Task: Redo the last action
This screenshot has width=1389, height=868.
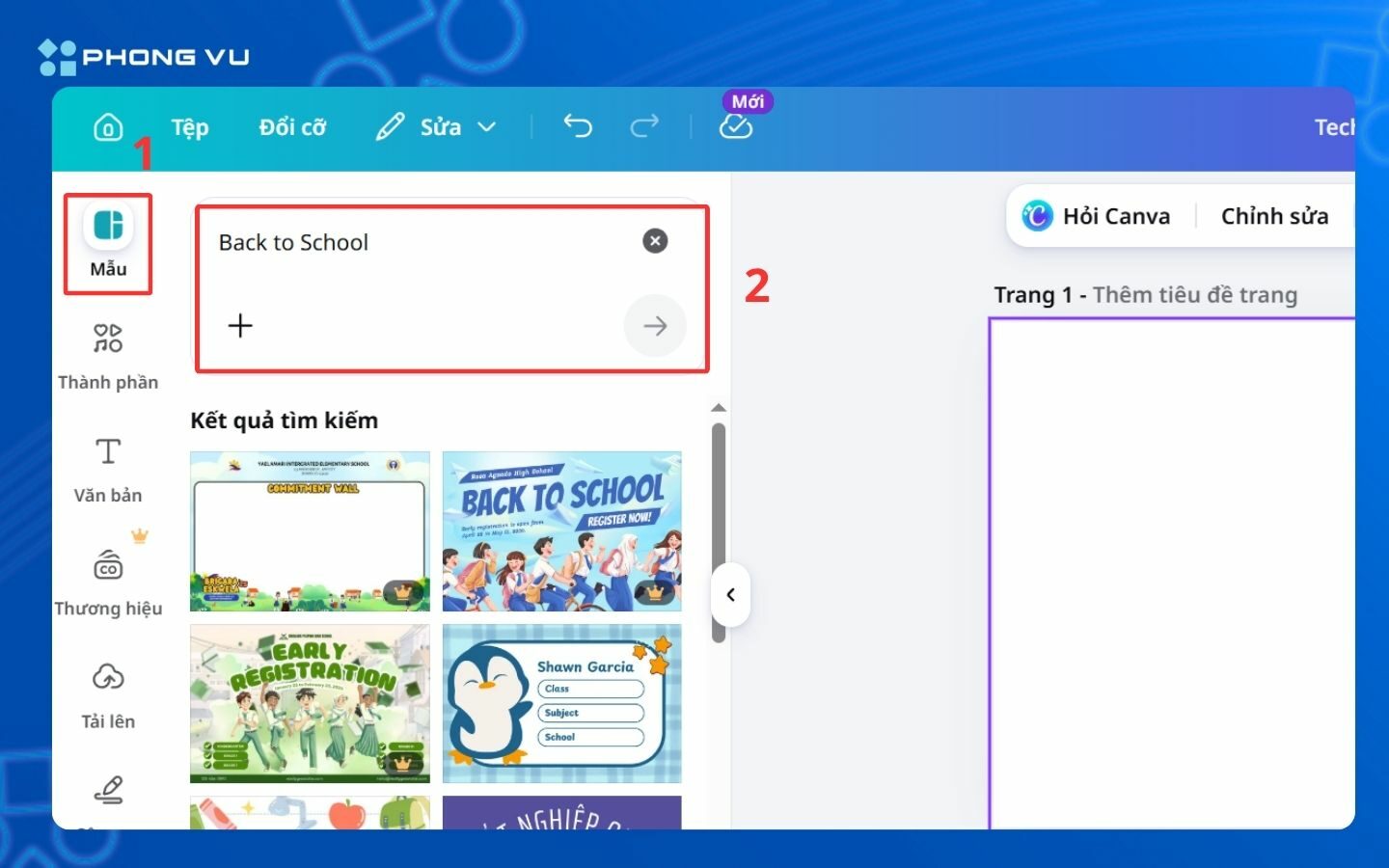Action: pos(644,126)
